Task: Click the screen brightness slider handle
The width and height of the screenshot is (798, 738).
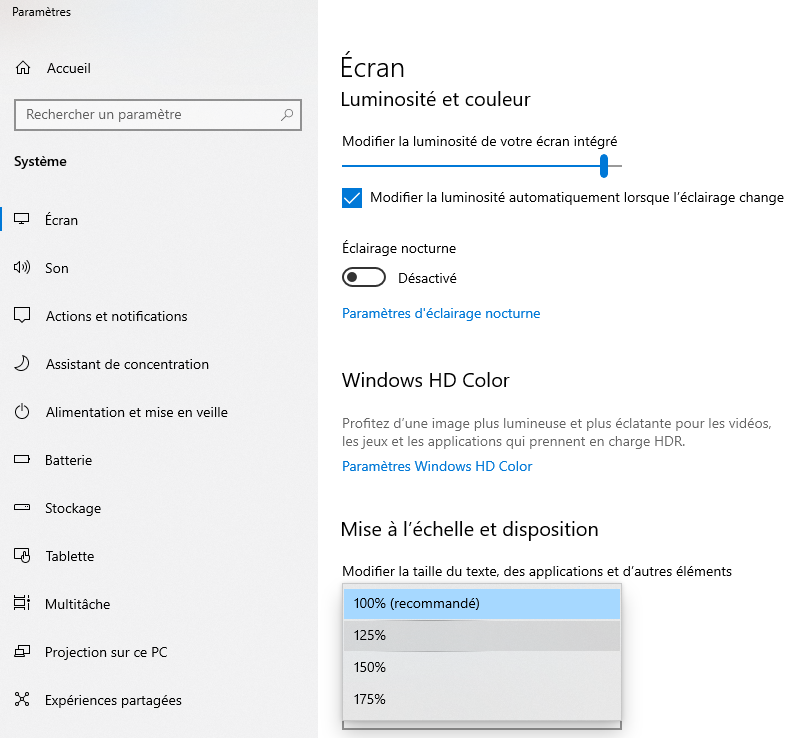Action: (604, 165)
